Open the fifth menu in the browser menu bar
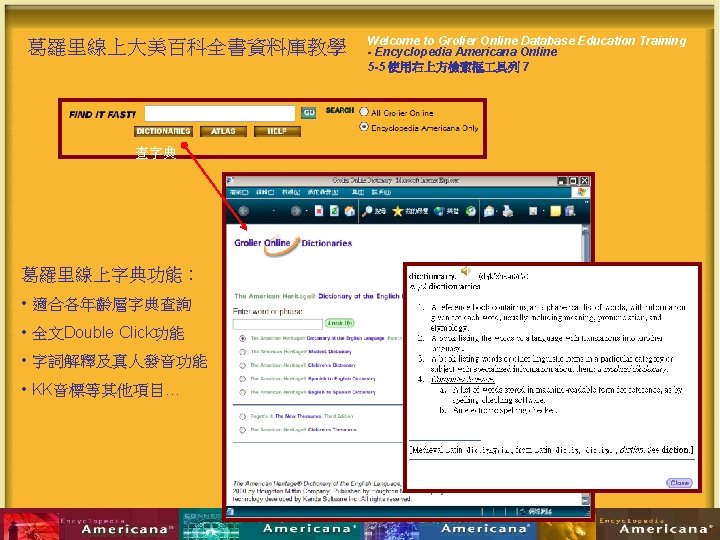Image resolution: width=720 pixels, height=540 pixels. pos(358,192)
